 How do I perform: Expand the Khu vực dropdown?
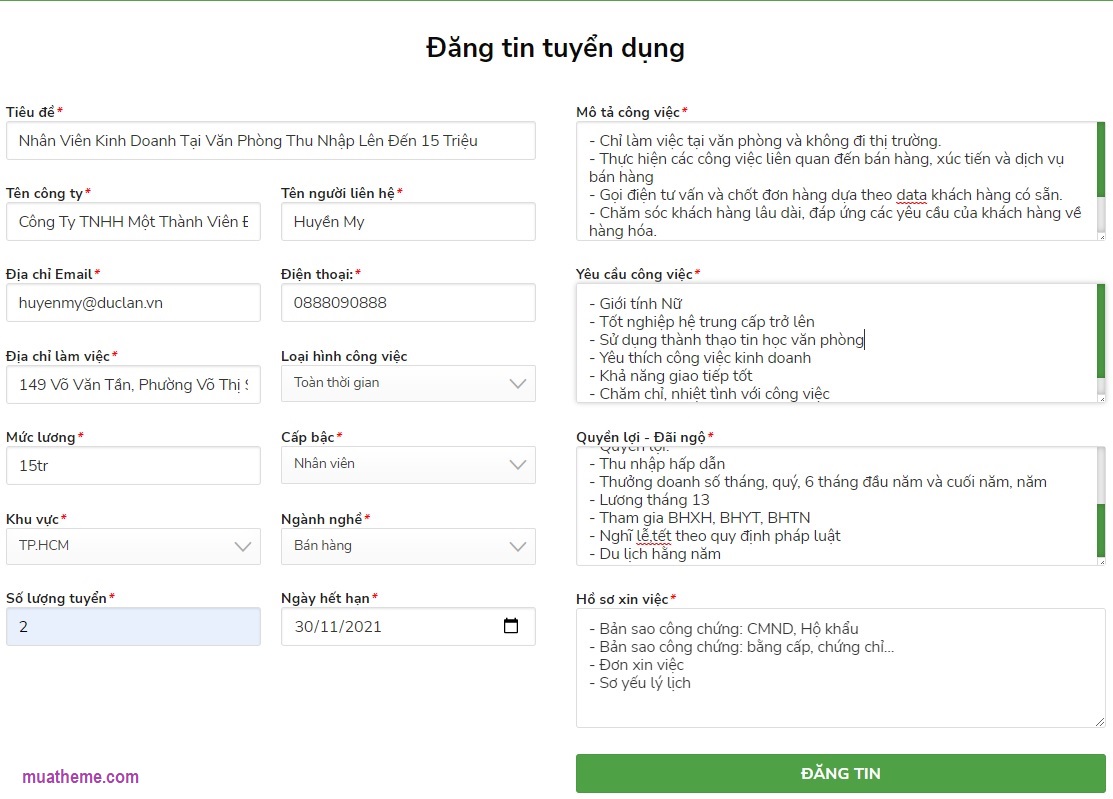click(x=133, y=546)
